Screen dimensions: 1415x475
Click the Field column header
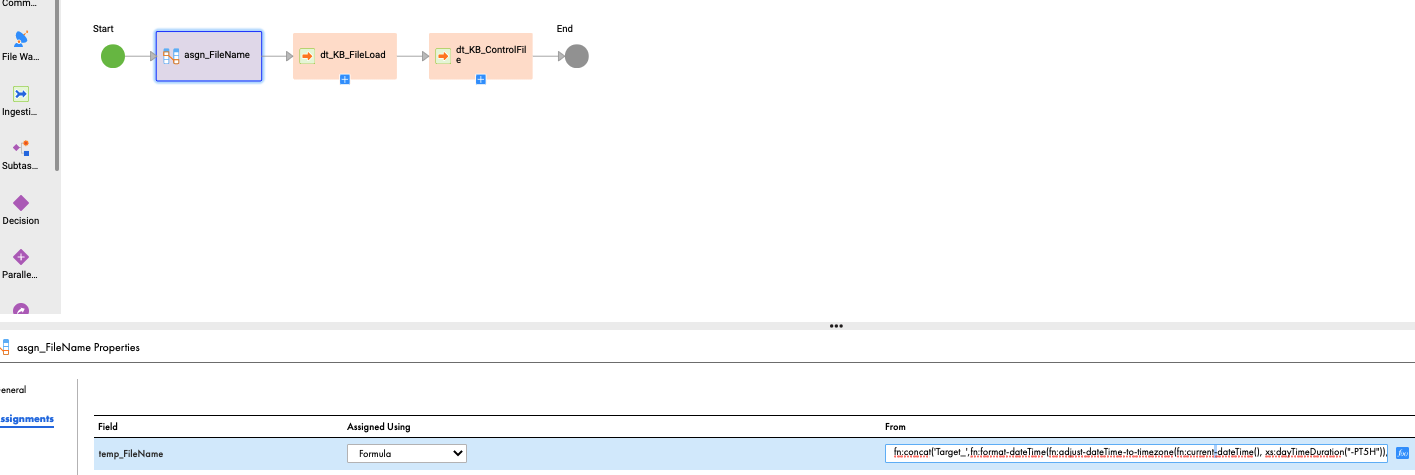tap(108, 427)
